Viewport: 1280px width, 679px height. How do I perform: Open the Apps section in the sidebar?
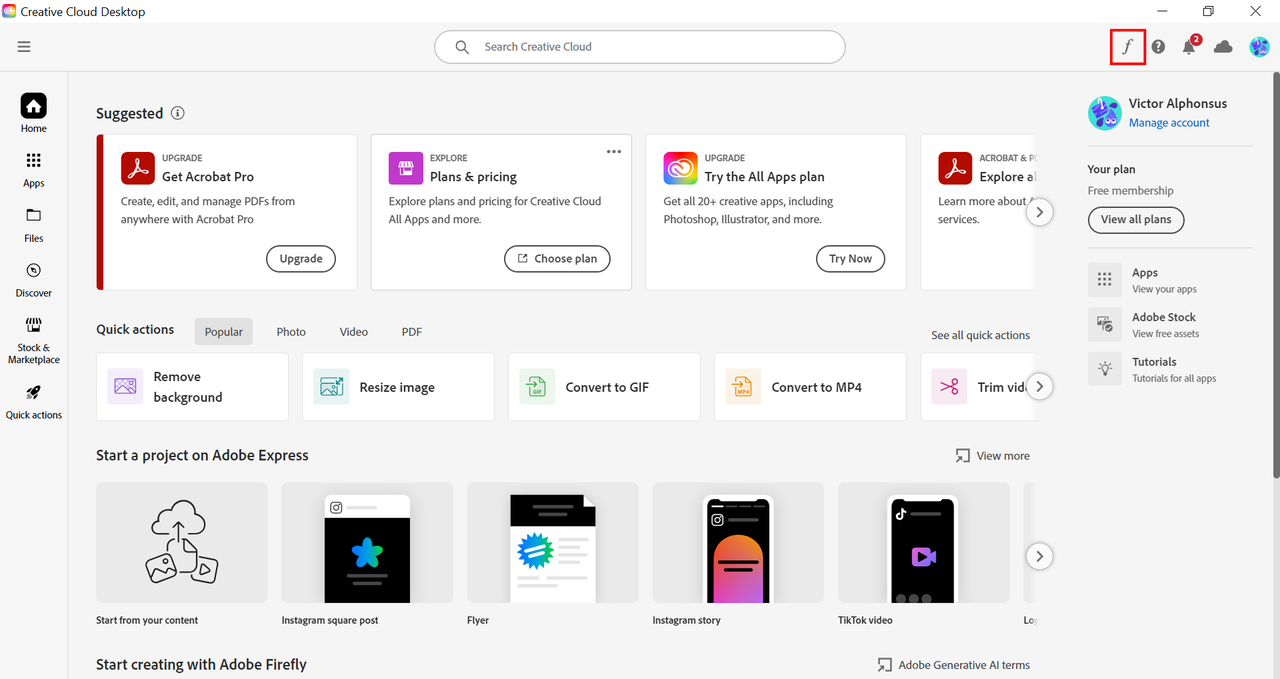(33, 170)
